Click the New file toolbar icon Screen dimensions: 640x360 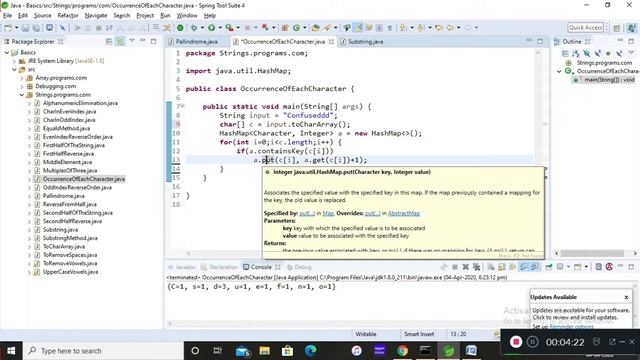[x=8, y=27]
